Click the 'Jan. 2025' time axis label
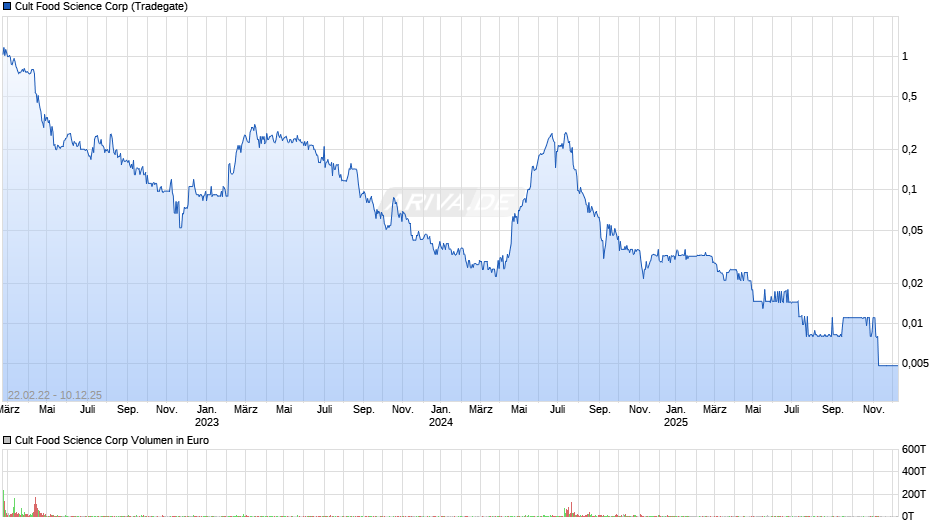 (x=676, y=416)
